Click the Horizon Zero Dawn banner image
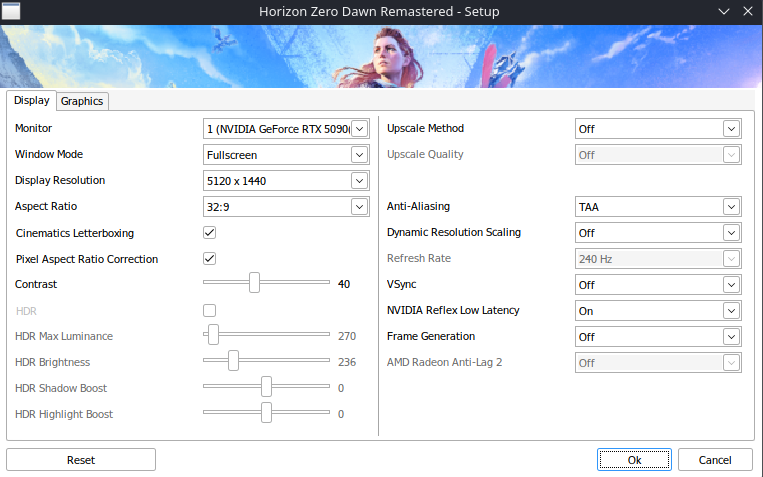 tap(382, 56)
